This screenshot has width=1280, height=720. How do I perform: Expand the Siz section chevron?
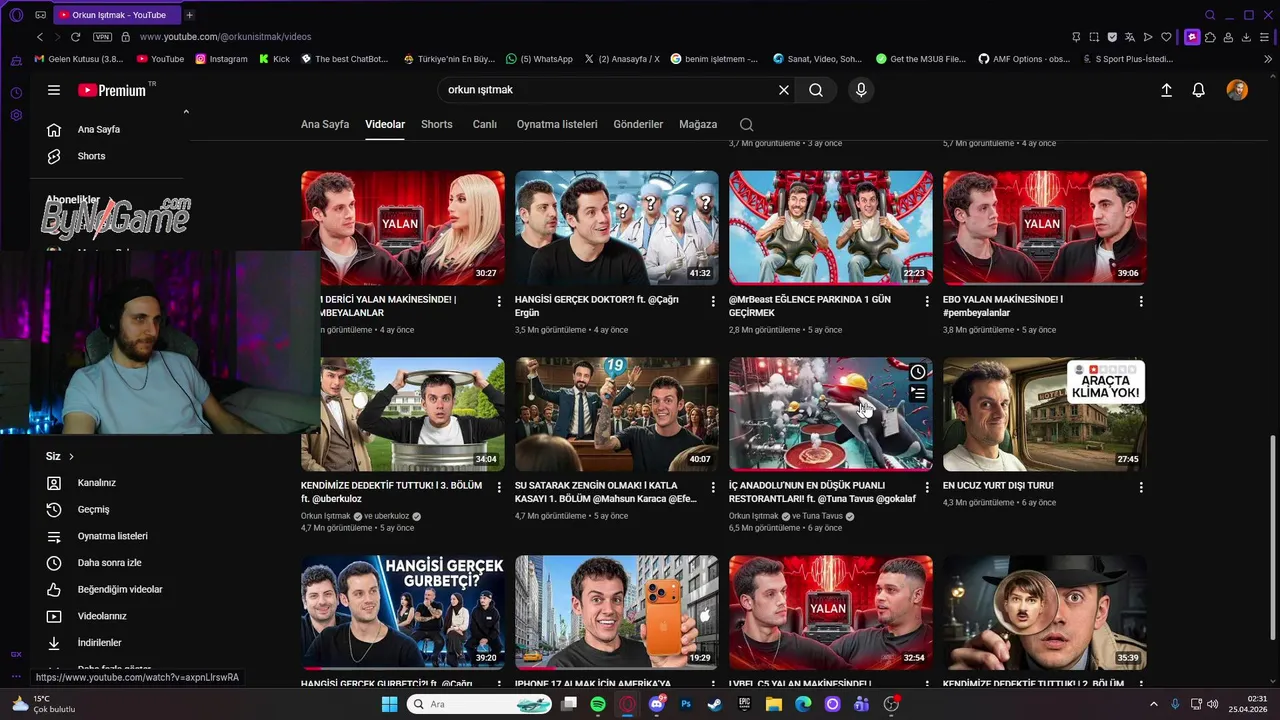click(x=71, y=456)
